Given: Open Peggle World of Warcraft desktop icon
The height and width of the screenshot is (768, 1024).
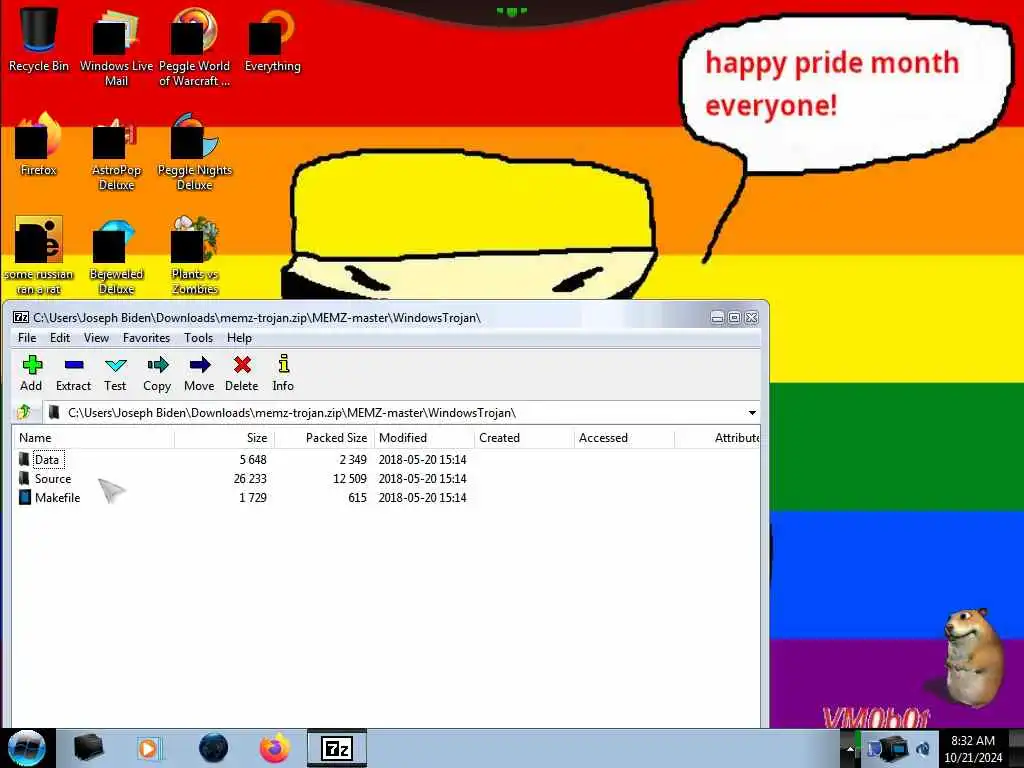Looking at the screenshot, I should (194, 47).
